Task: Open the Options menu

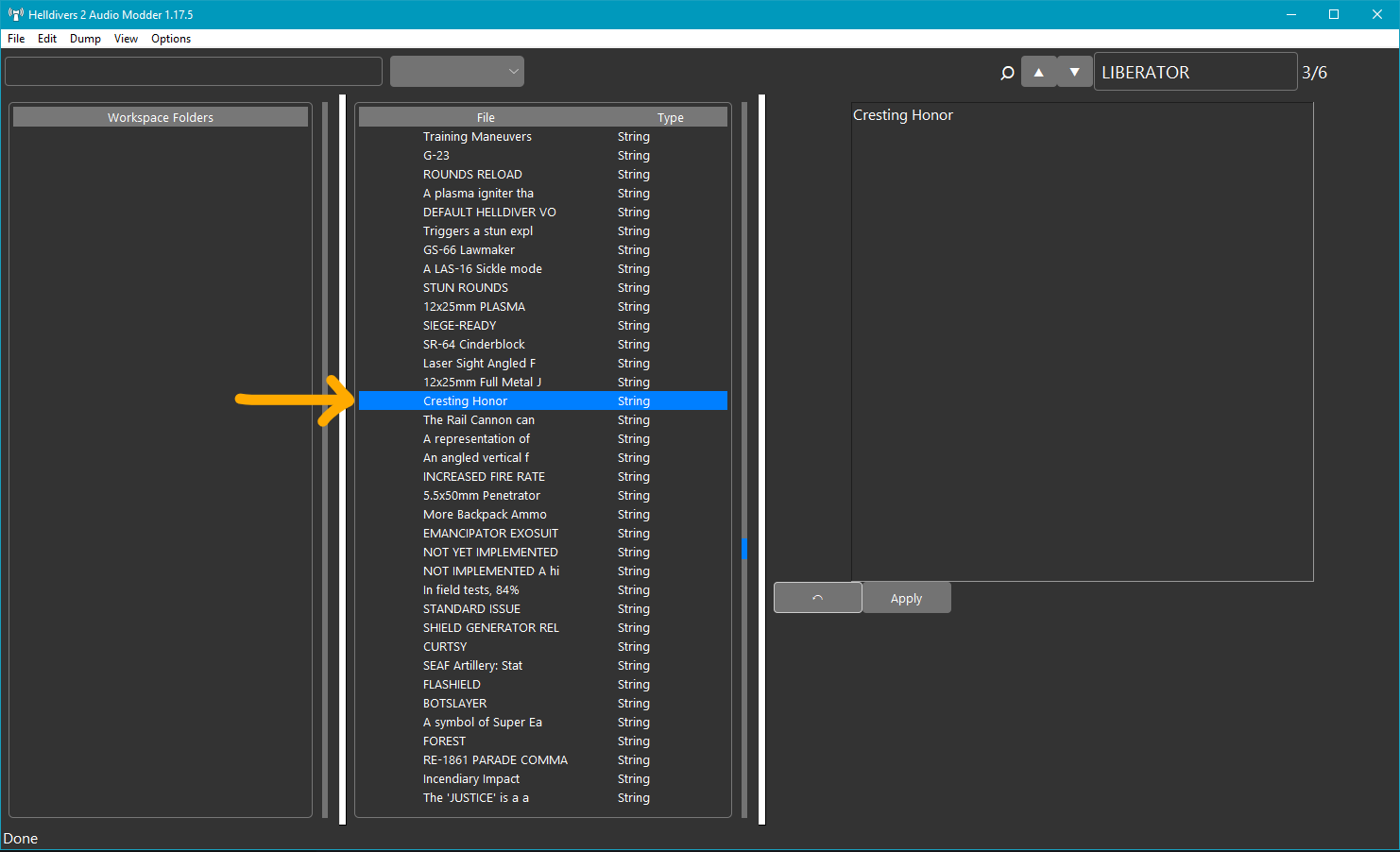Action: (x=171, y=39)
